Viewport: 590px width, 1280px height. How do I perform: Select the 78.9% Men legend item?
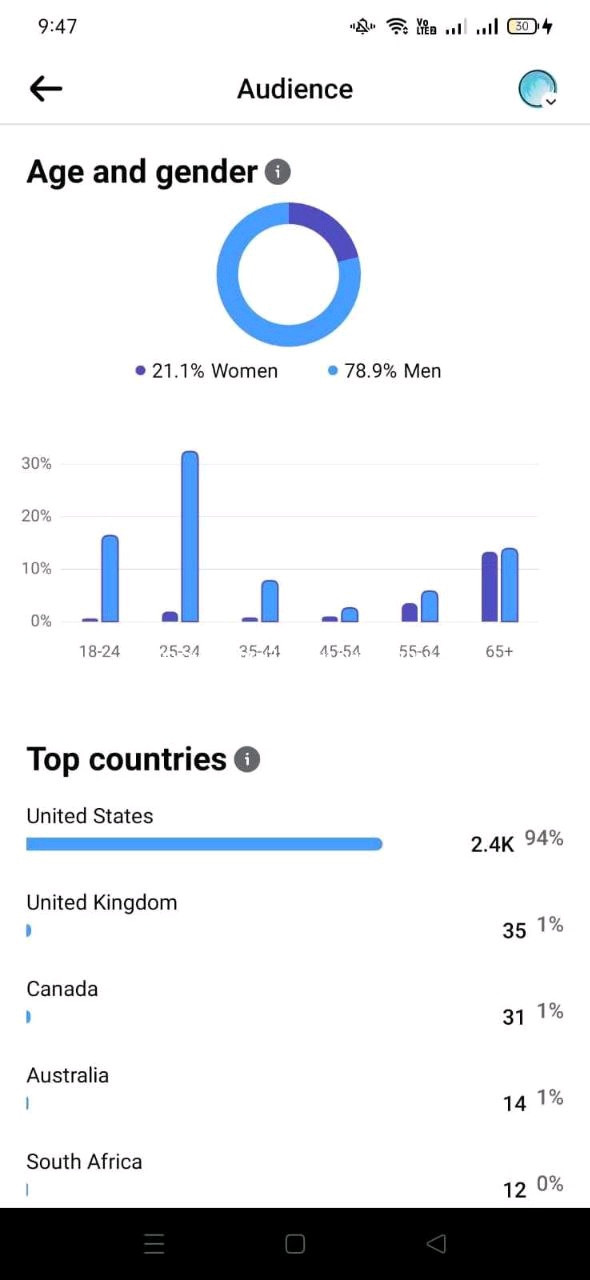(x=385, y=371)
